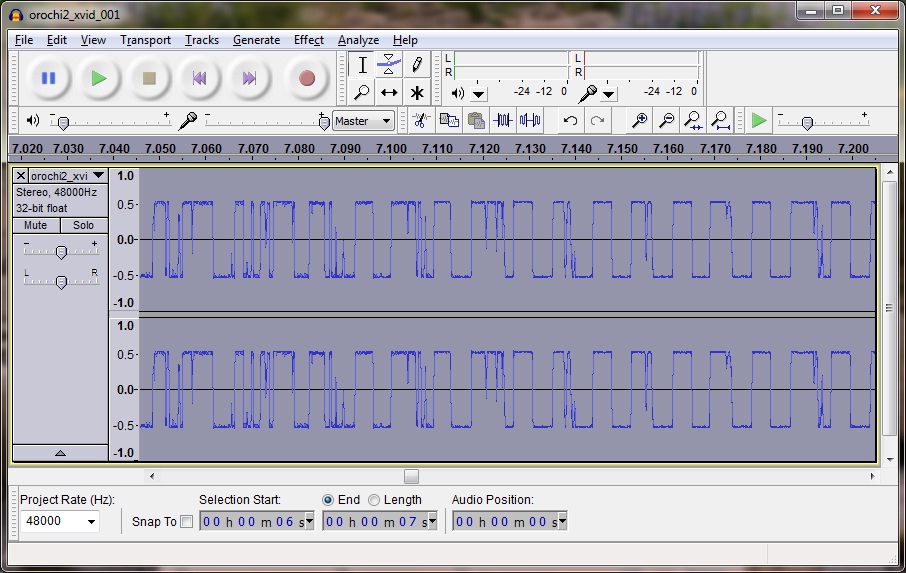The width and height of the screenshot is (906, 573).
Task: Open the Generate menu
Action: (x=257, y=40)
